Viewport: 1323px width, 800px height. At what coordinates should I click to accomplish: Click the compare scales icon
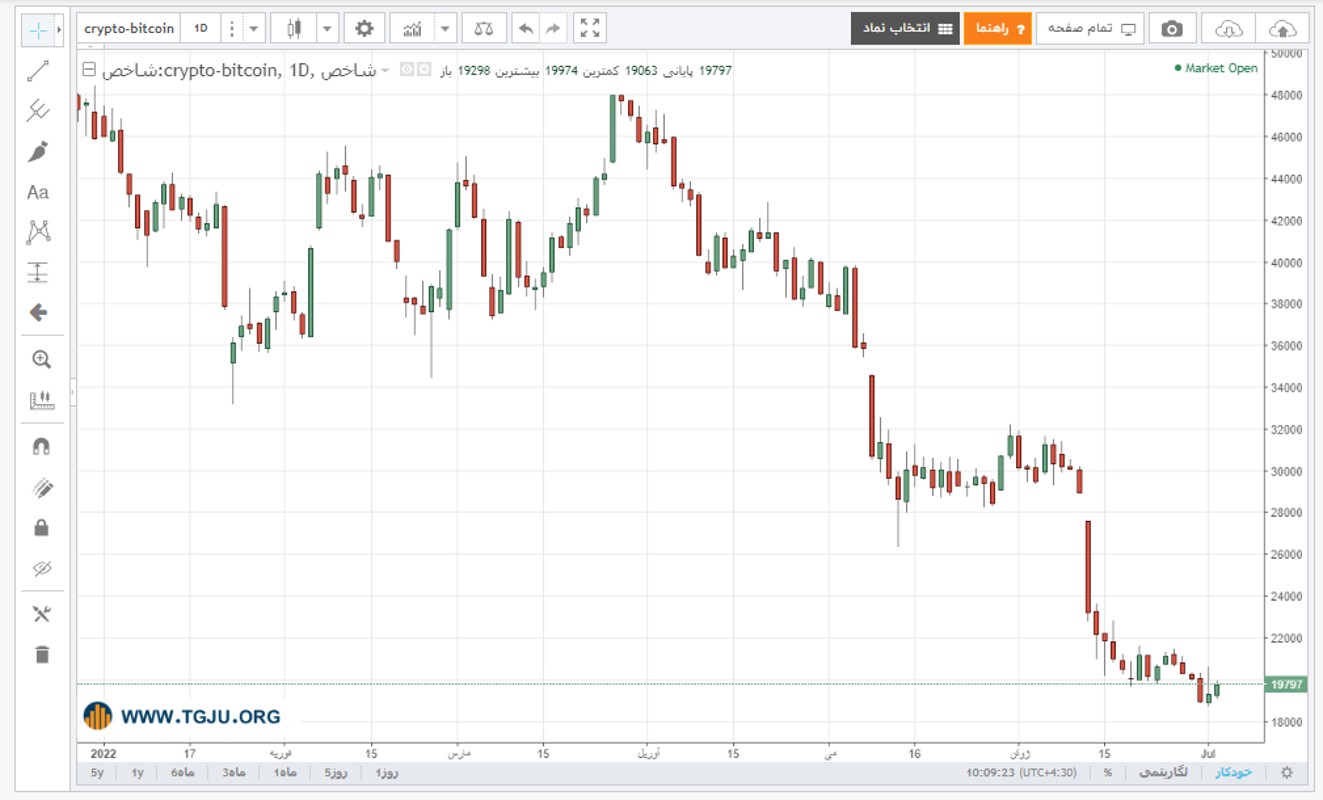pos(484,28)
